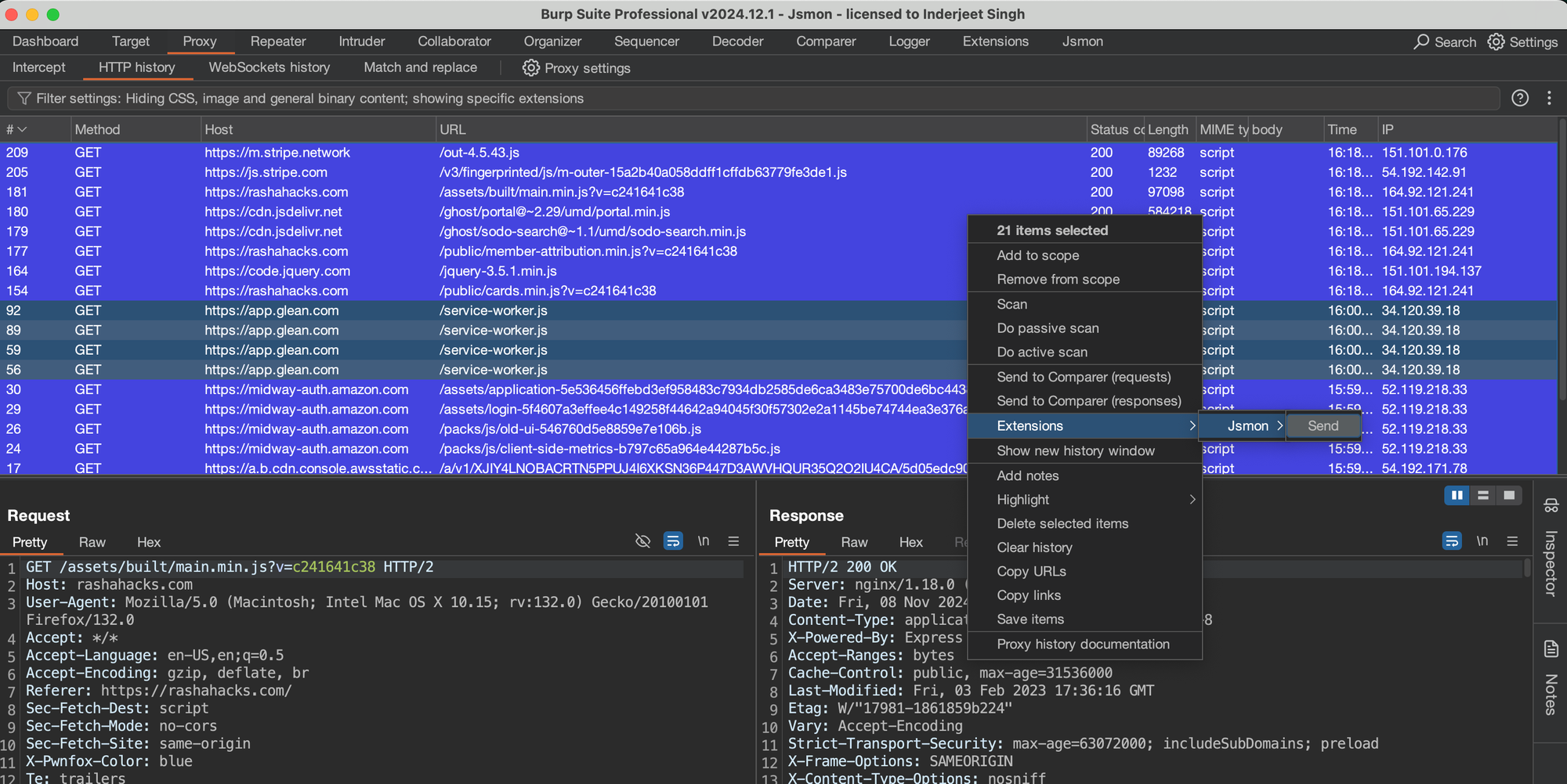This screenshot has height=784, width=1567.
Task: Open the Proxy settings gear
Action: click(x=530, y=68)
